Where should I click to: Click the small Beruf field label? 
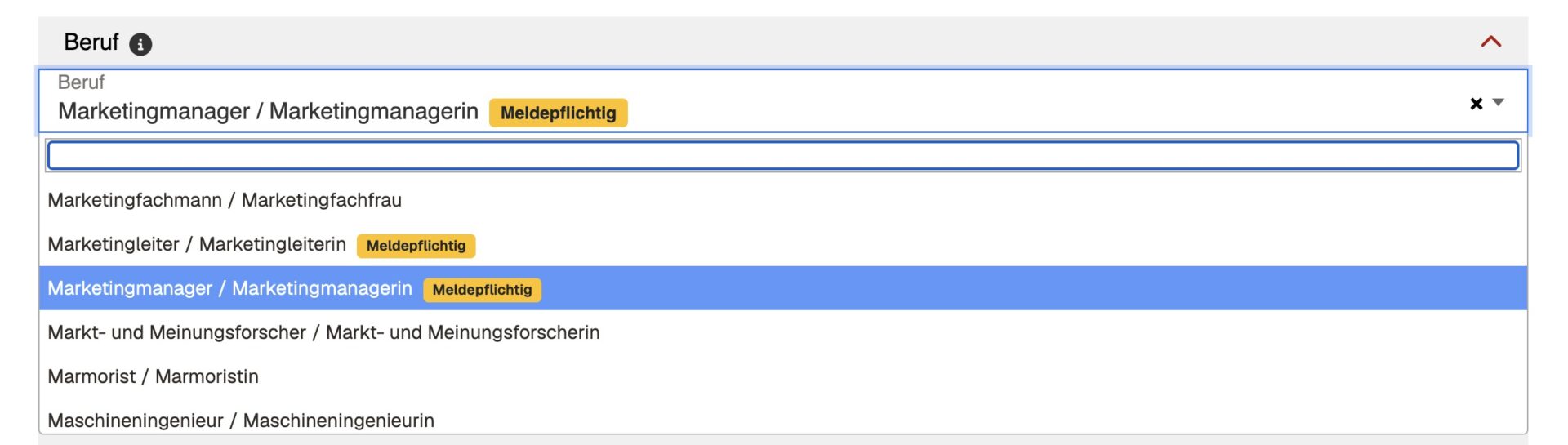pos(81,82)
